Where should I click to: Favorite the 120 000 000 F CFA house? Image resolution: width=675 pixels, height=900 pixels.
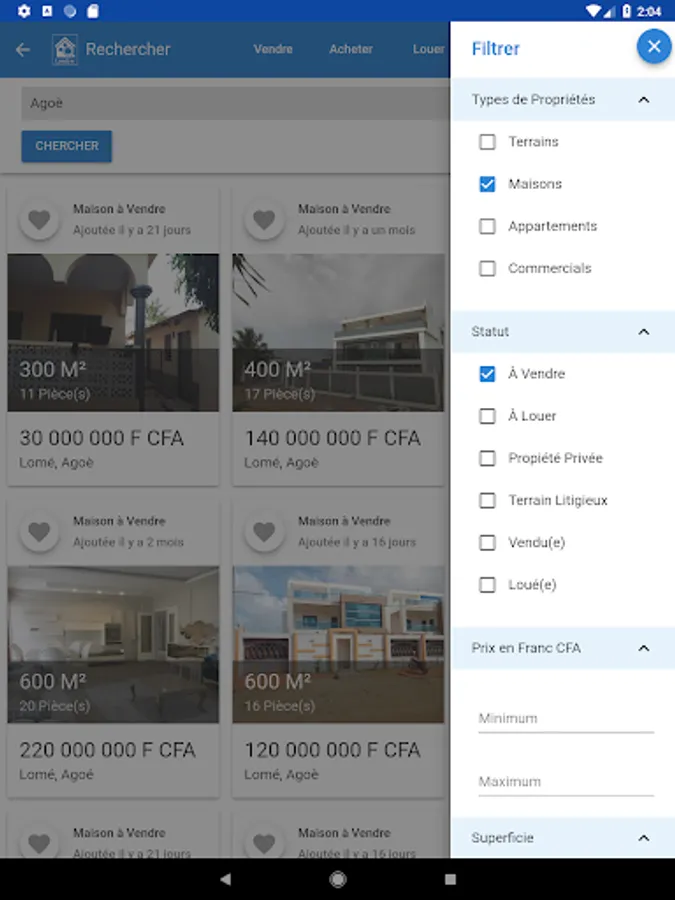[264, 532]
